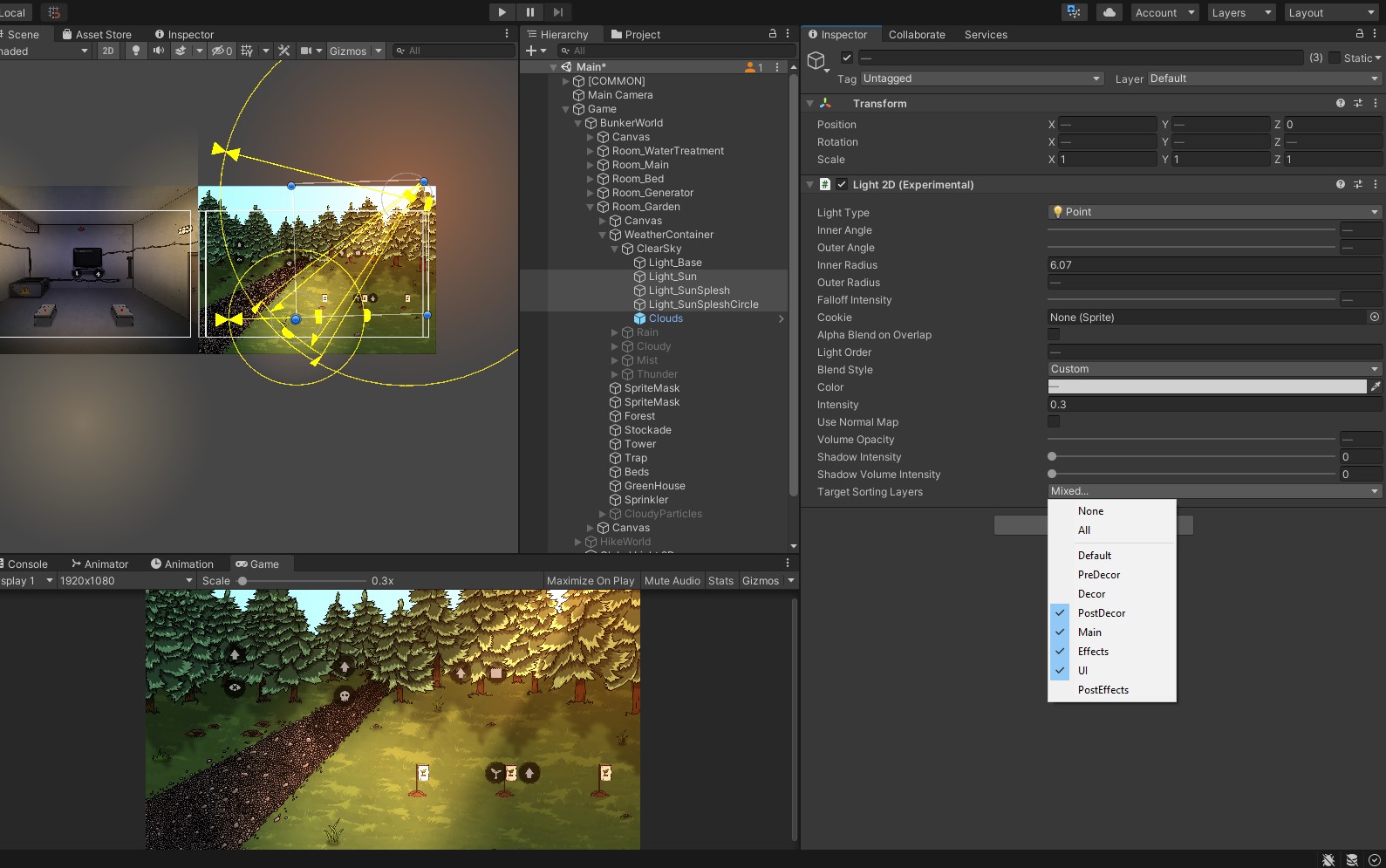This screenshot has height=868, width=1386.
Task: Open Hierarchy panel kebab menu
Action: tap(788, 33)
